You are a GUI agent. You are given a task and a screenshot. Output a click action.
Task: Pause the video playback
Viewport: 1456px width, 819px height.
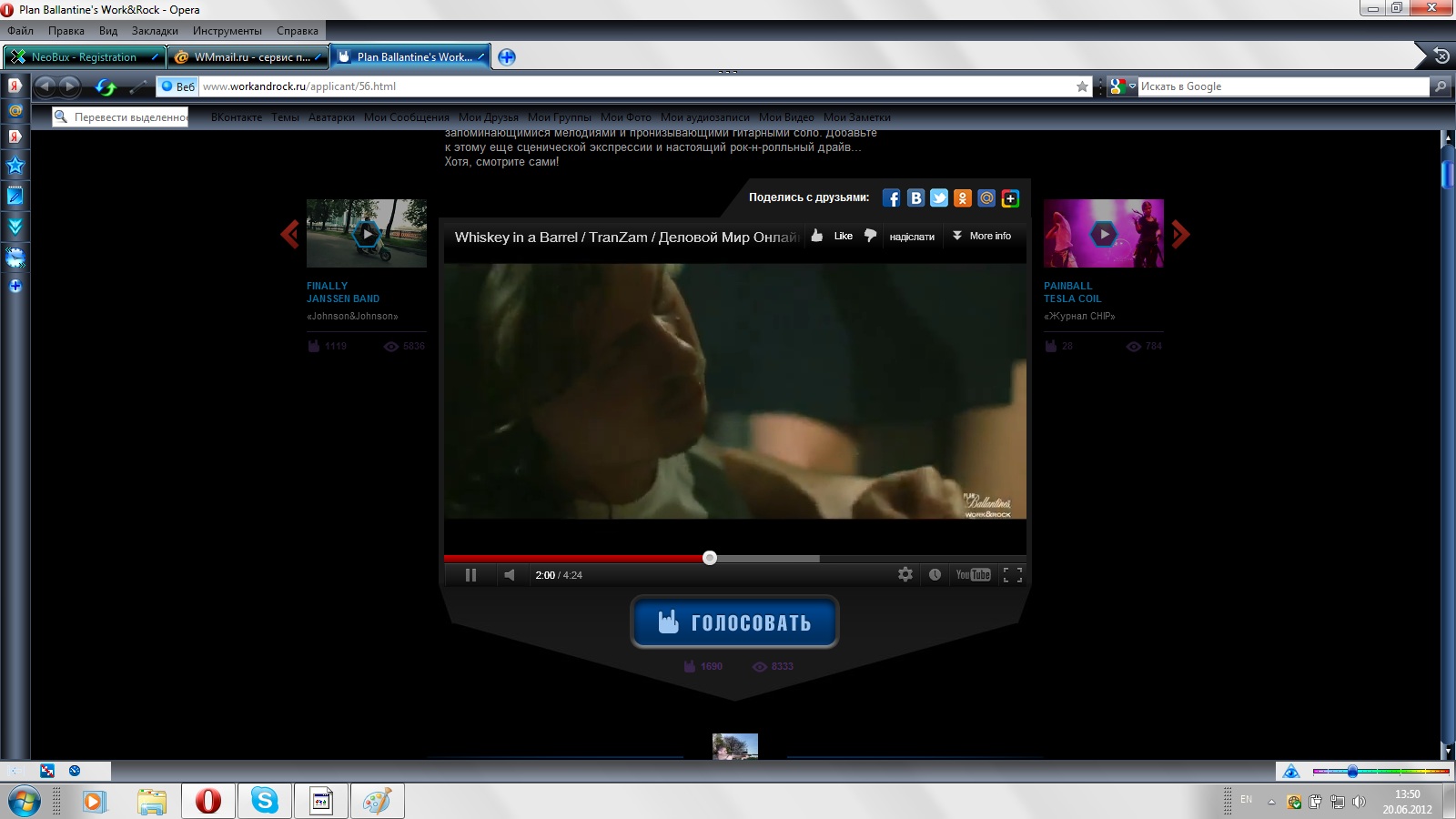point(470,575)
